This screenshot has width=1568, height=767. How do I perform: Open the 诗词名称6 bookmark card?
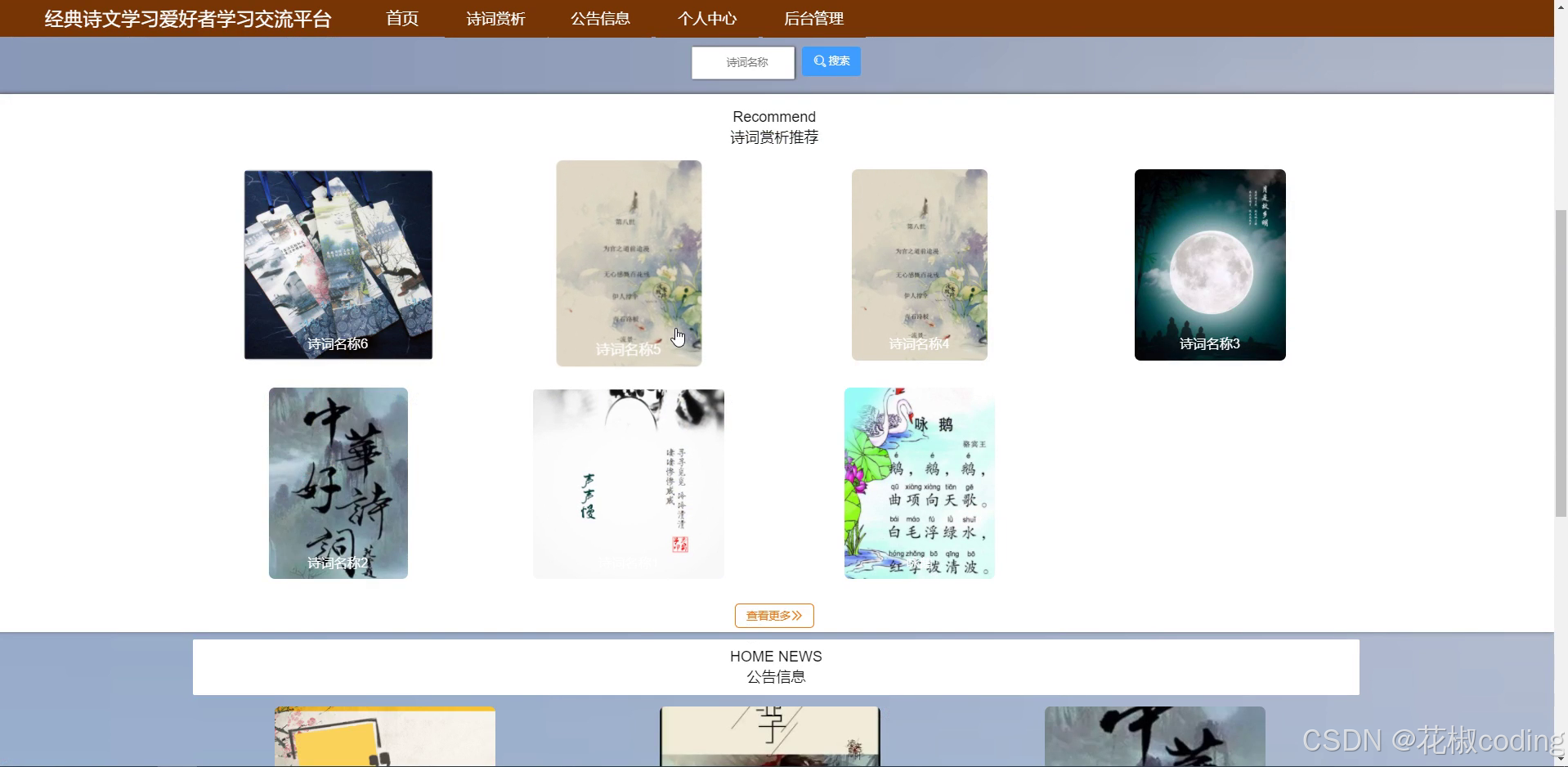coord(338,264)
